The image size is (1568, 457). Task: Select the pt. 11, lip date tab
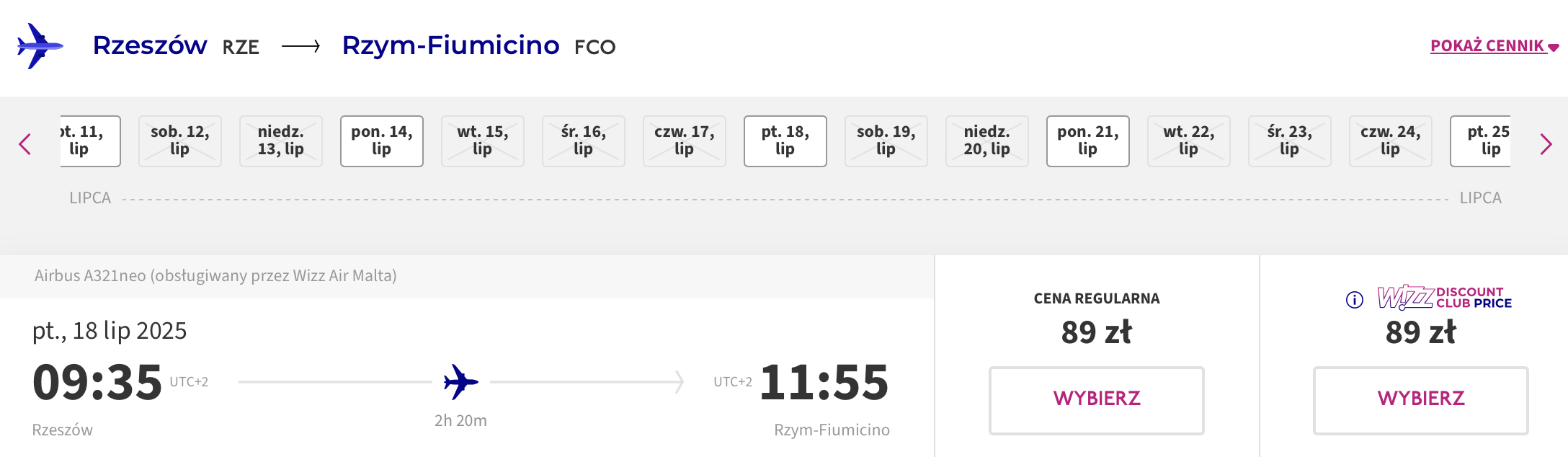coord(90,141)
